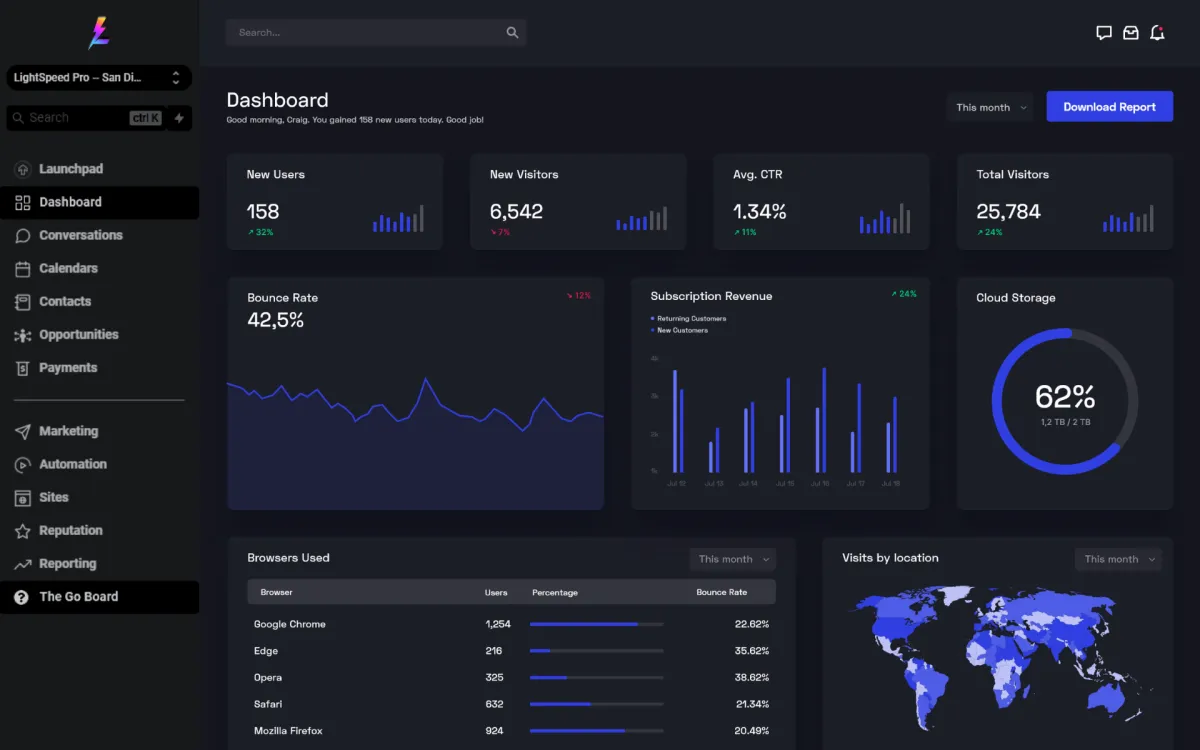
Task: Expand Visits by location This month dropdown
Action: click(x=1118, y=559)
